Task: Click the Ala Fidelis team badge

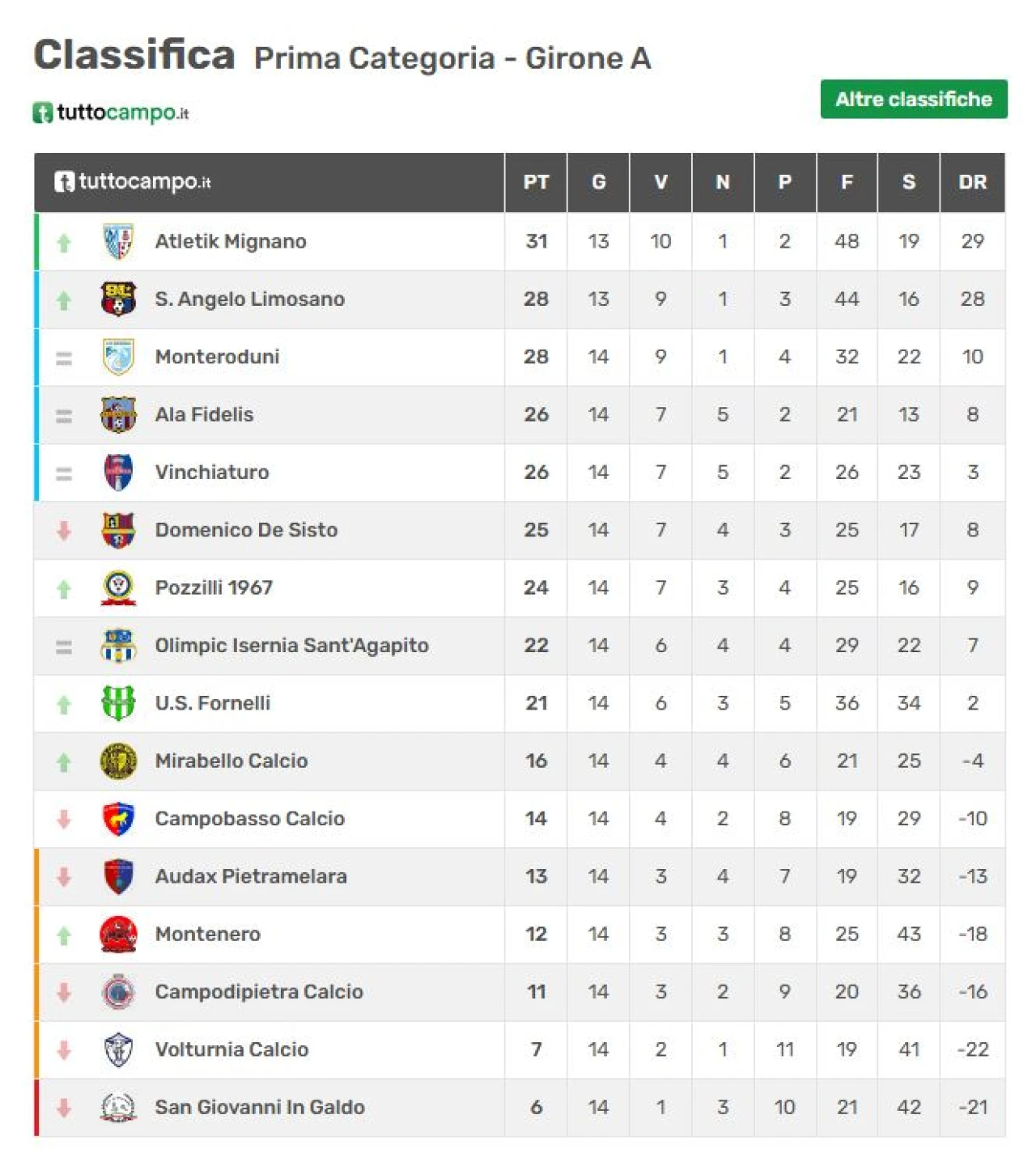Action: pos(118,414)
